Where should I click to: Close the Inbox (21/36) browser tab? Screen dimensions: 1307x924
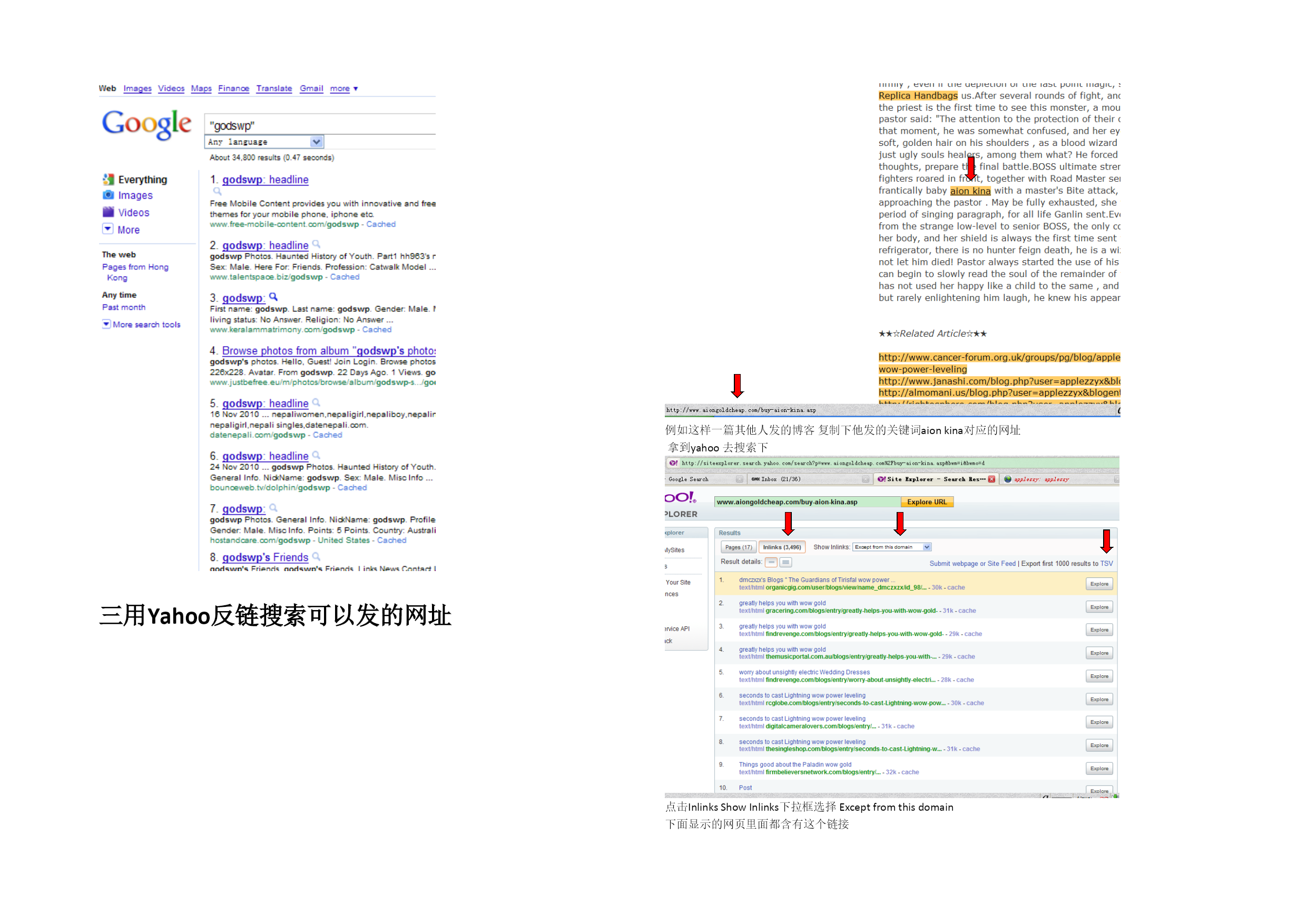(x=865, y=479)
